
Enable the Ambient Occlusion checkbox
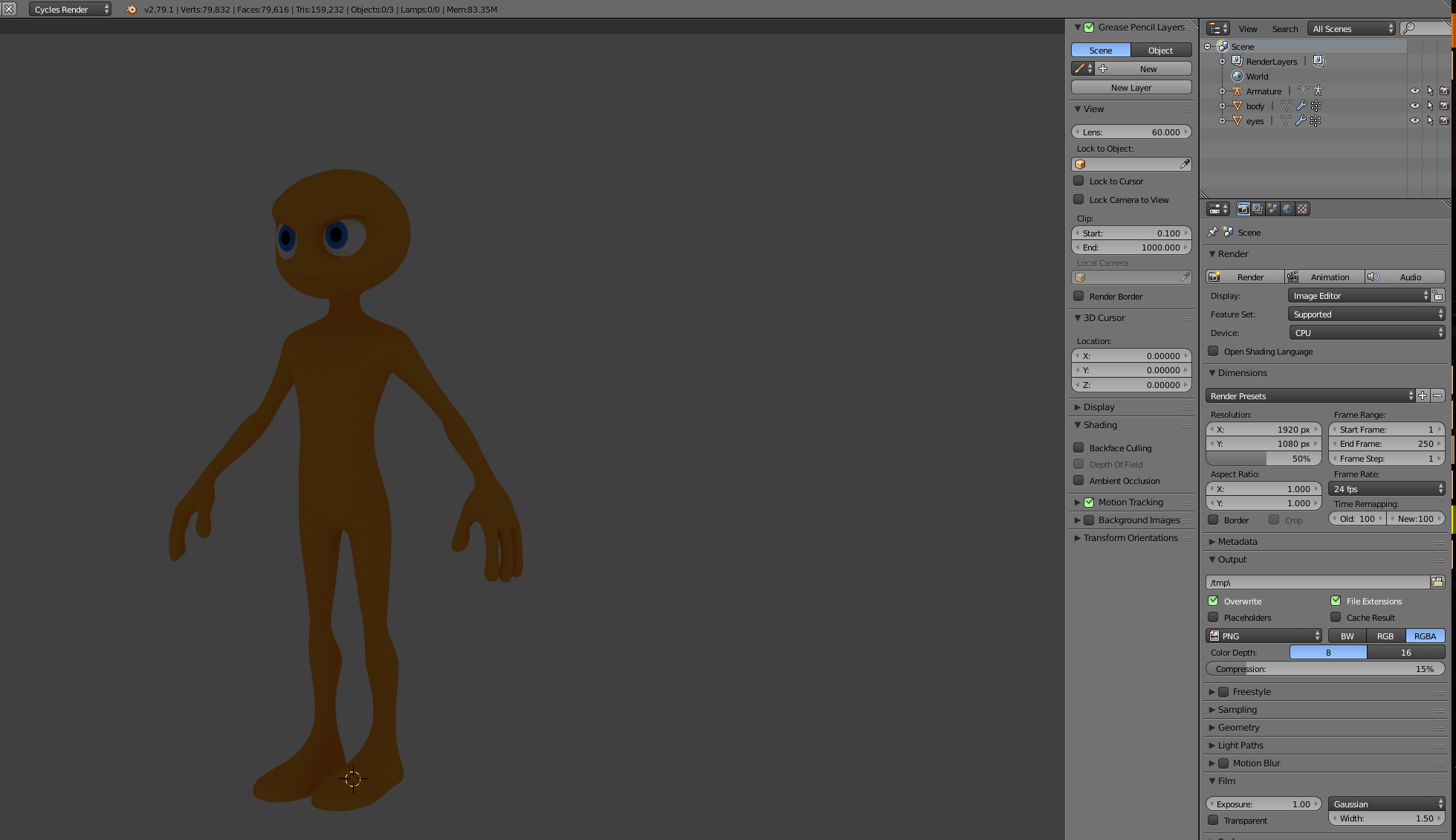point(1079,481)
